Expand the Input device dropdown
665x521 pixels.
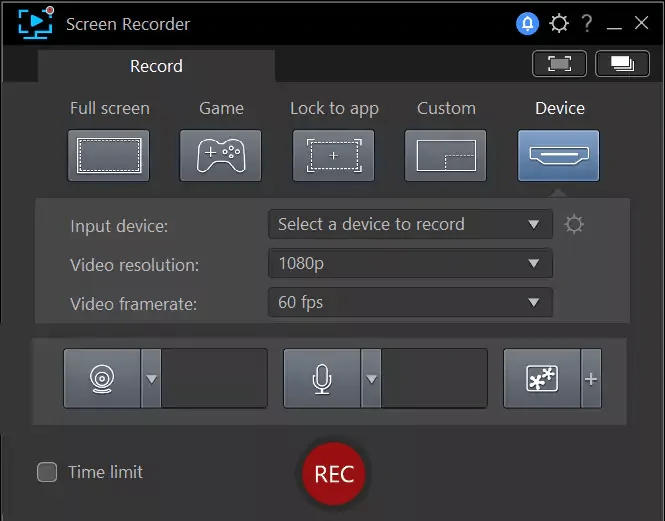click(410, 224)
